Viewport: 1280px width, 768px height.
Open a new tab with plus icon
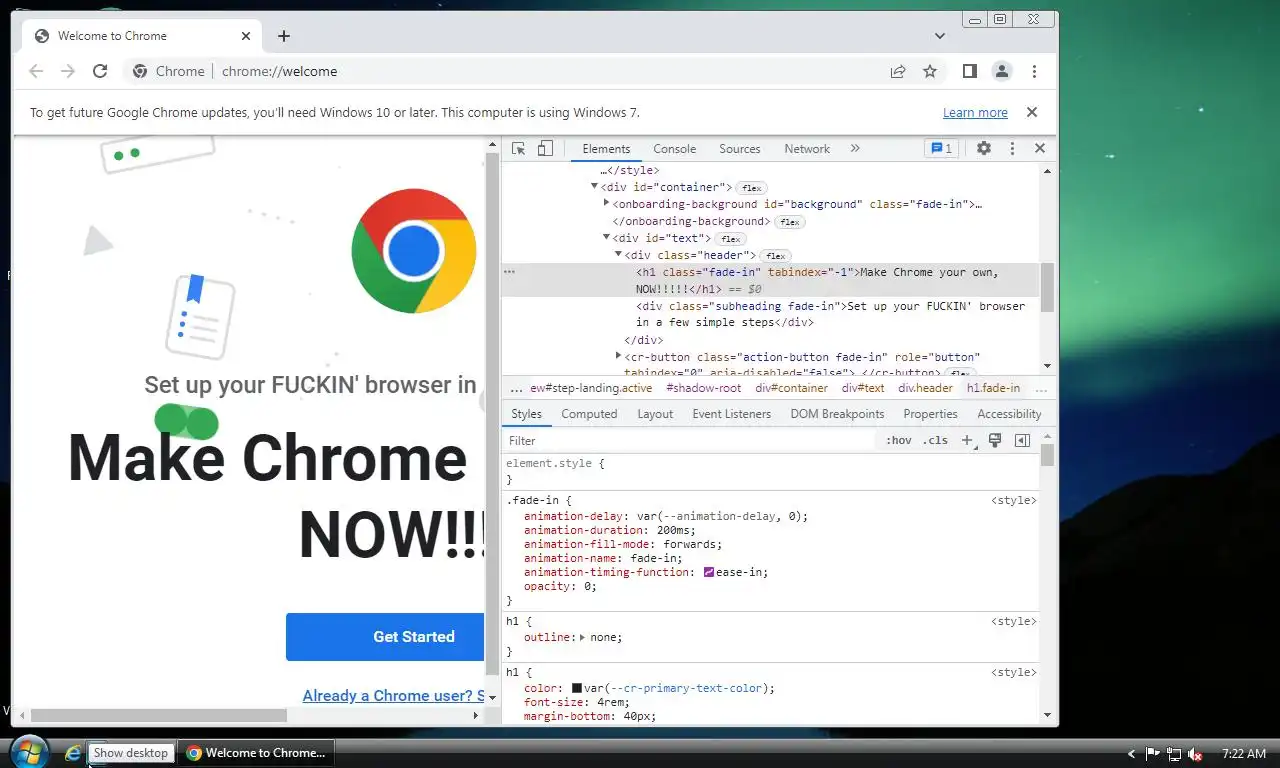click(284, 36)
